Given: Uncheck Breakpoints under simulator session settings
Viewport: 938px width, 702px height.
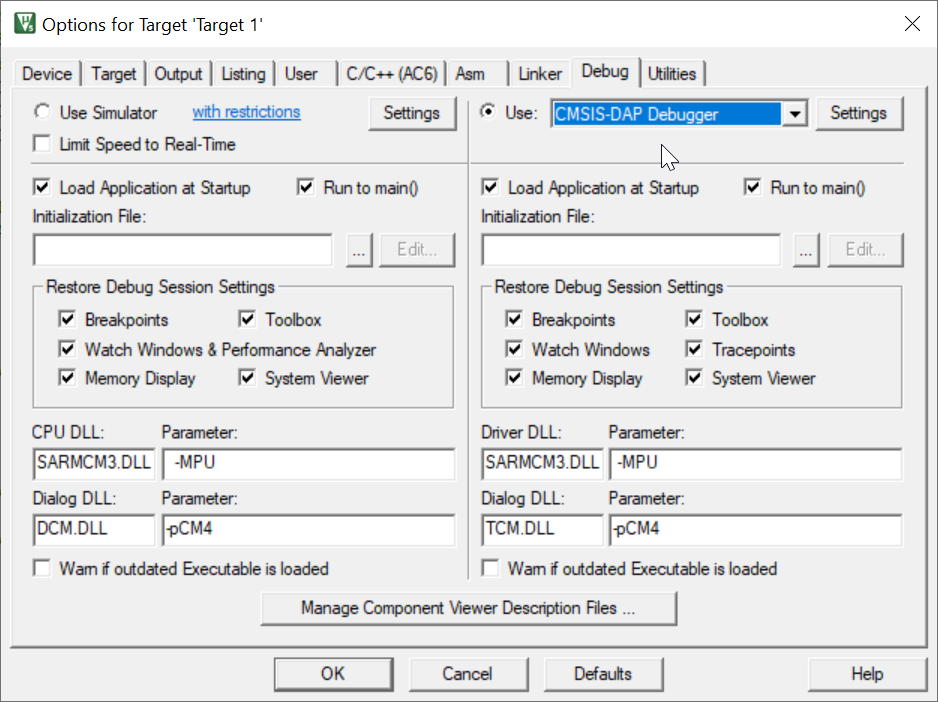Looking at the screenshot, I should pyautogui.click(x=67, y=319).
